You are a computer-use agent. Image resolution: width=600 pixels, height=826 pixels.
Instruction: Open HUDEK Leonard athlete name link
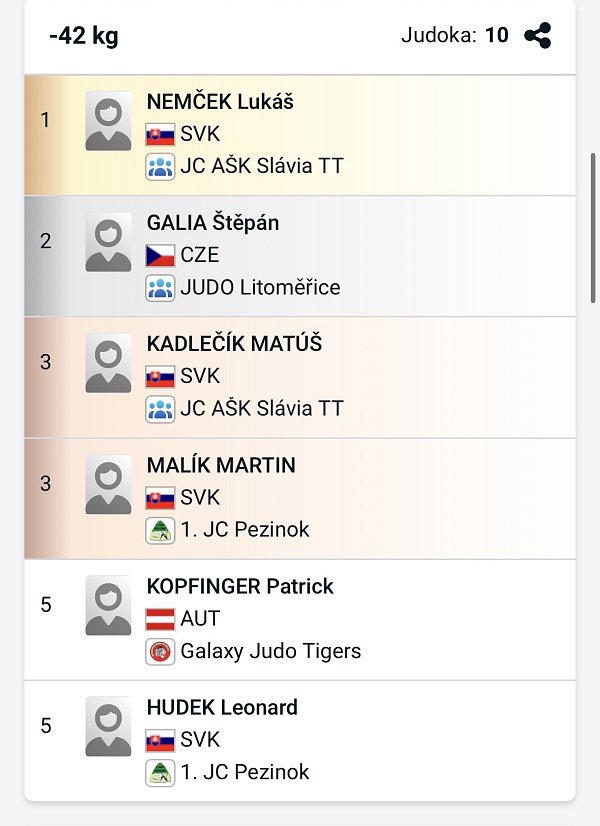222,707
